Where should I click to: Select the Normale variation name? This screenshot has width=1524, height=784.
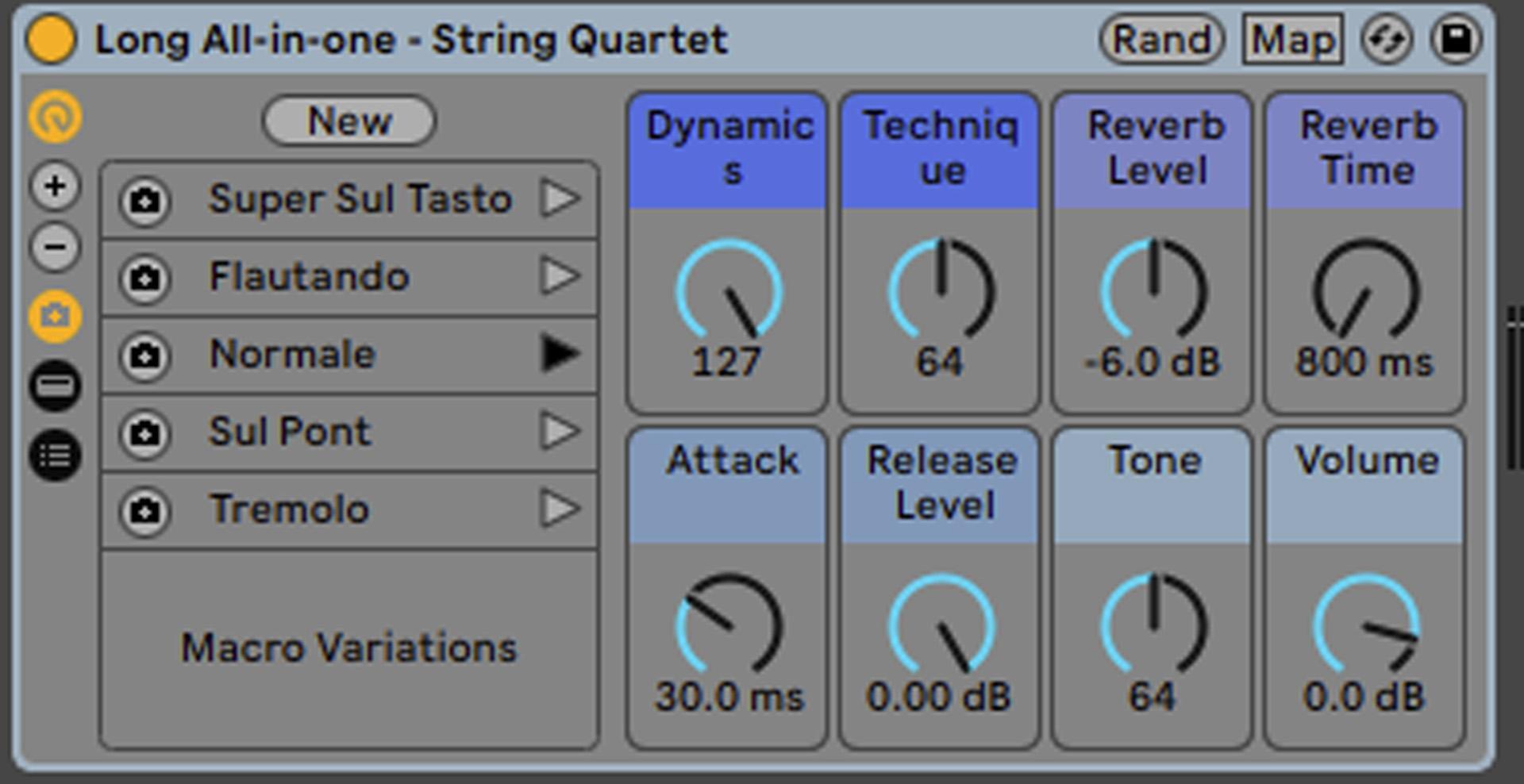tap(292, 355)
